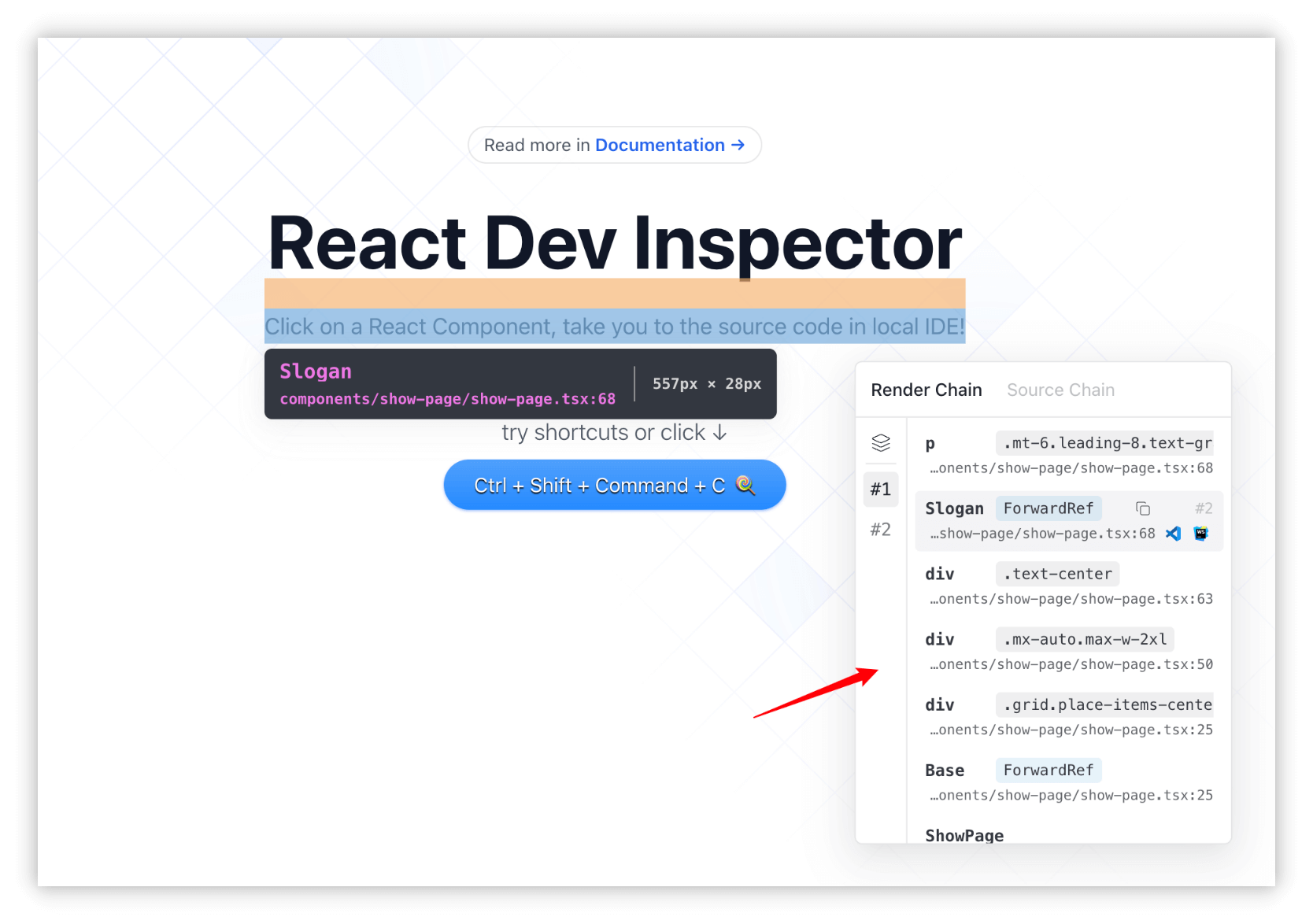Screen dimensions: 1313x924
Task: Click the Base ForwardRef component row
Action: click(945, 770)
